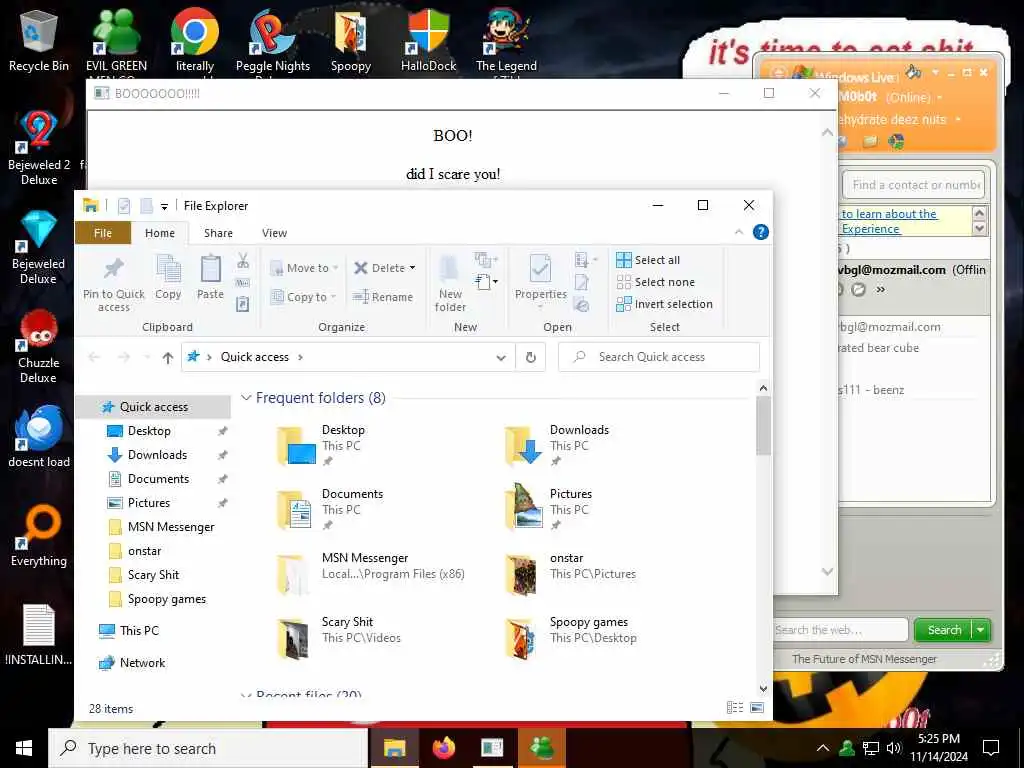This screenshot has width=1024, height=768.
Task: Click the taskbar search box
Action: [x=209, y=748]
